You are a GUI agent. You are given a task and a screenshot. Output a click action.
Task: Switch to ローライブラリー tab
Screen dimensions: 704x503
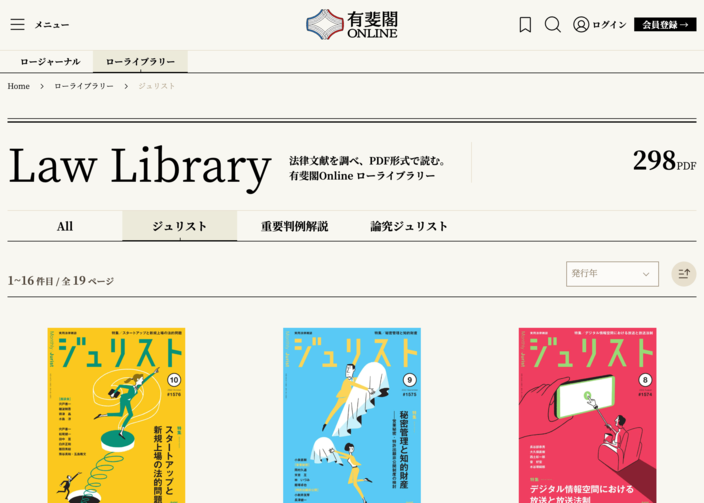click(x=140, y=62)
